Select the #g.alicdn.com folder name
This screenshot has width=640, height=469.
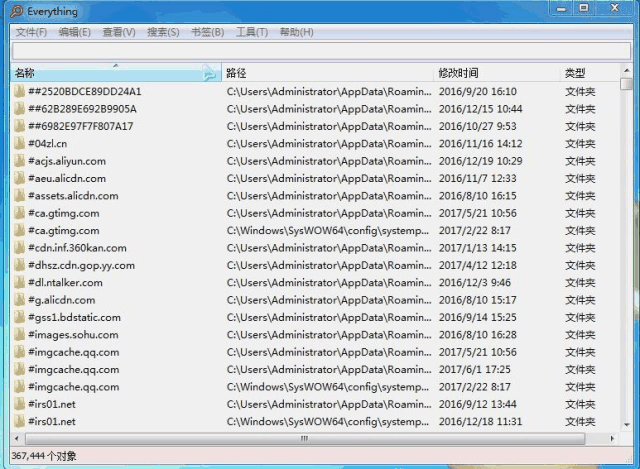[x=62, y=300]
